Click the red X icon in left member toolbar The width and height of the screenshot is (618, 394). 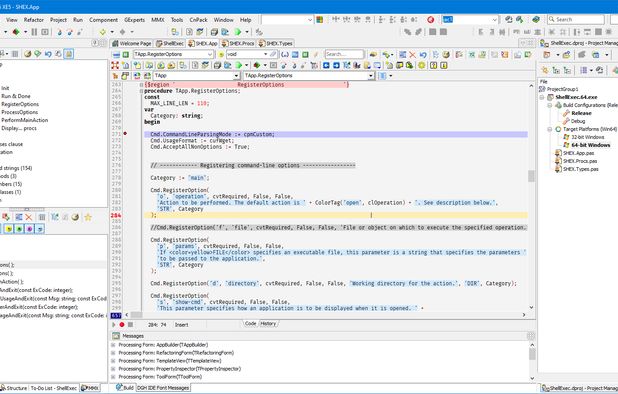(29, 217)
